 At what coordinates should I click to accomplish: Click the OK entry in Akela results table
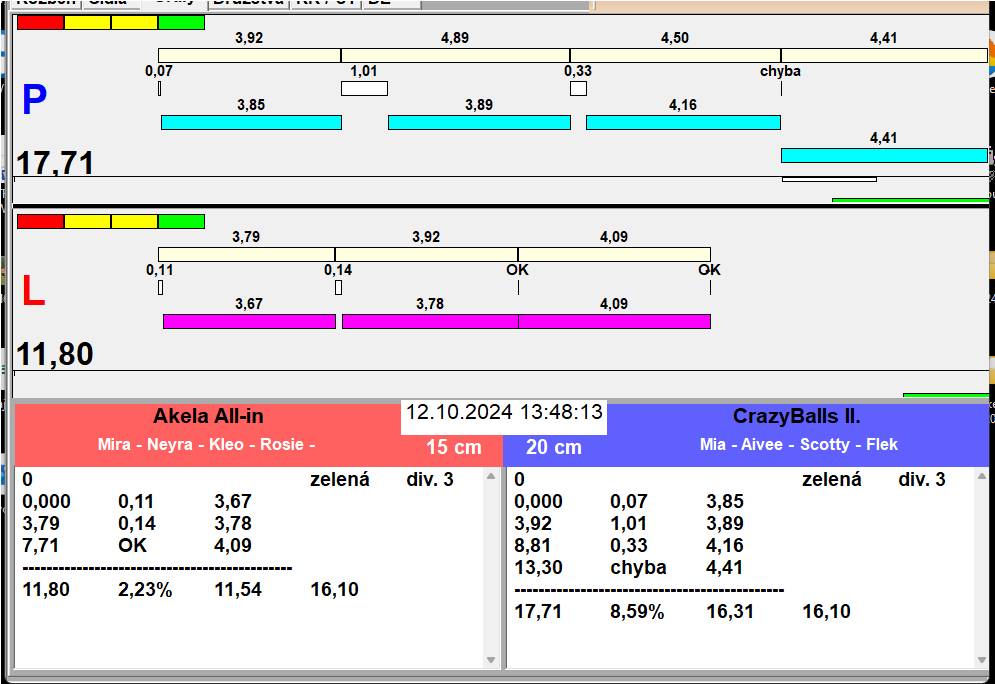(x=132, y=545)
